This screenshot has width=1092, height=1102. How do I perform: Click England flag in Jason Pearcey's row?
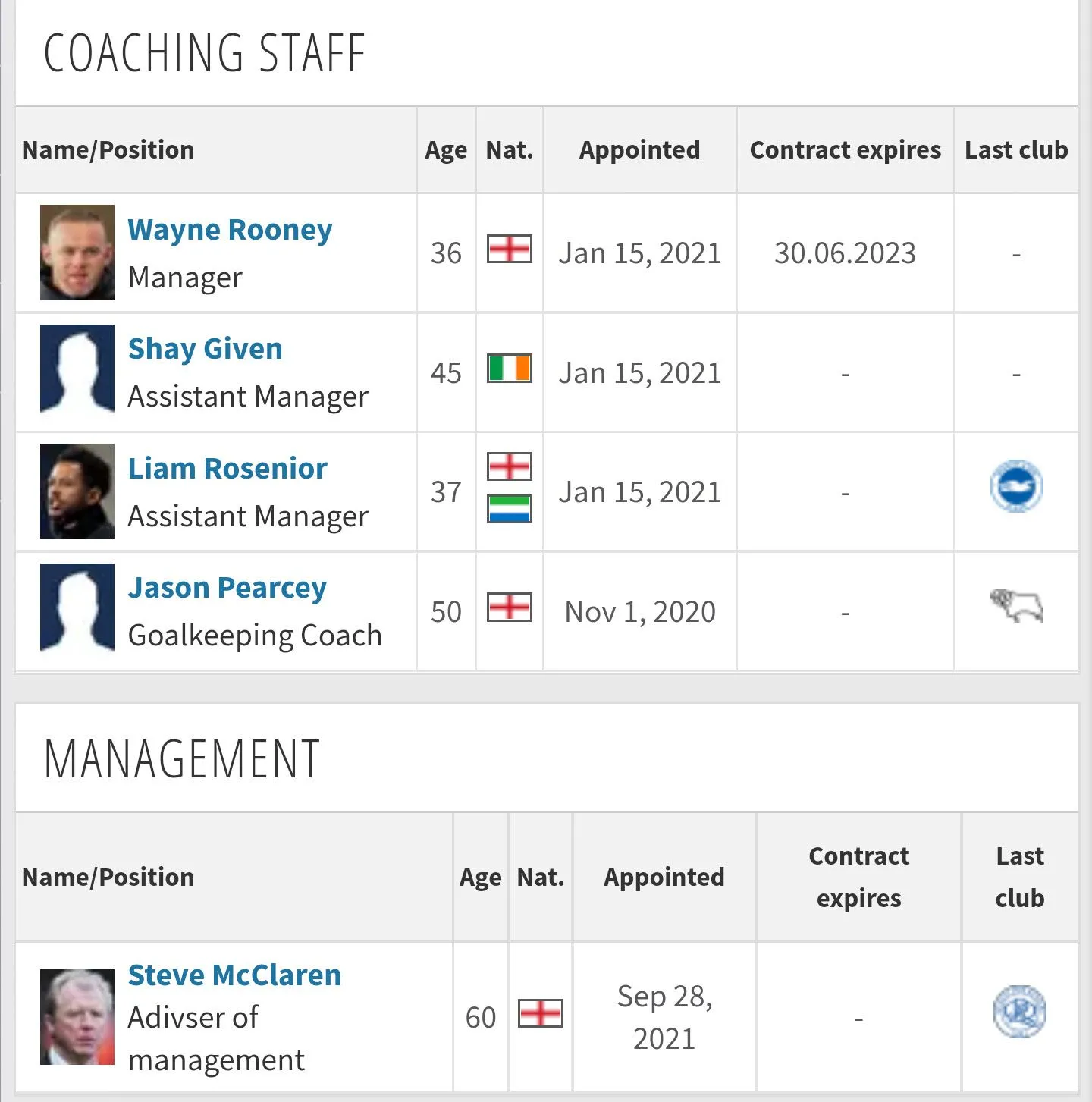509,608
